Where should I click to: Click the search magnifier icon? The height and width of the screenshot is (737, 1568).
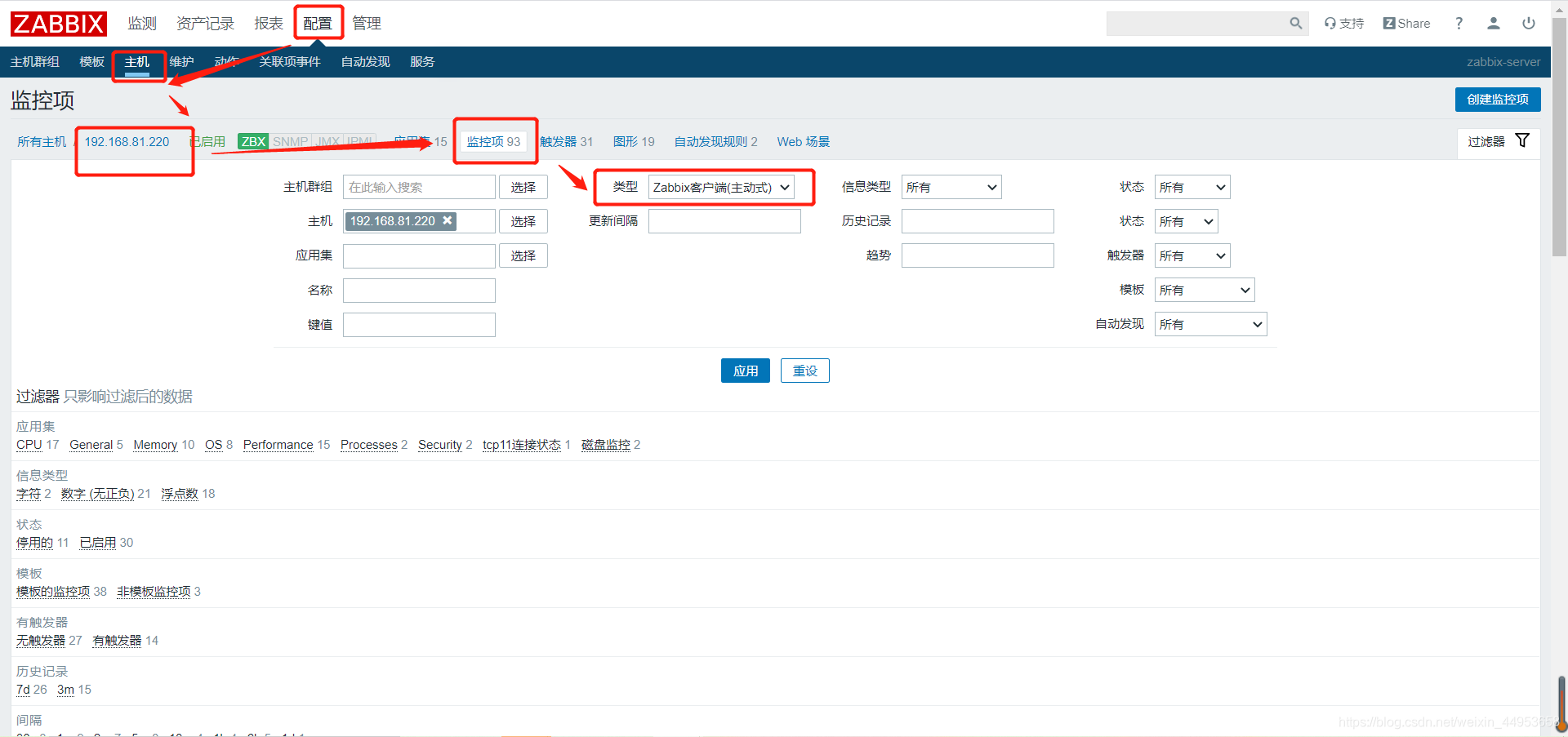1295,24
